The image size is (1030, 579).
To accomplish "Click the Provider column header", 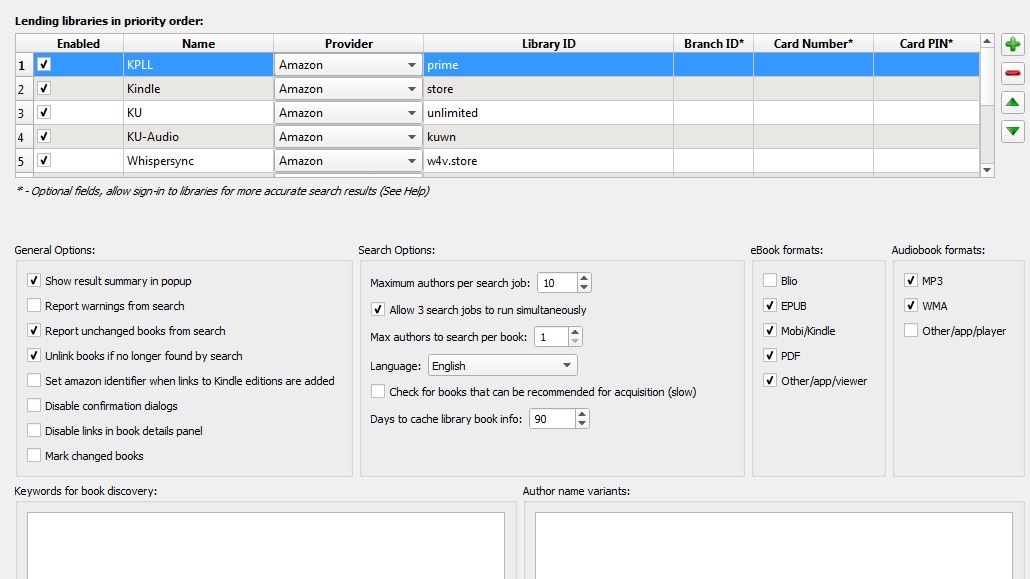I will coord(348,43).
